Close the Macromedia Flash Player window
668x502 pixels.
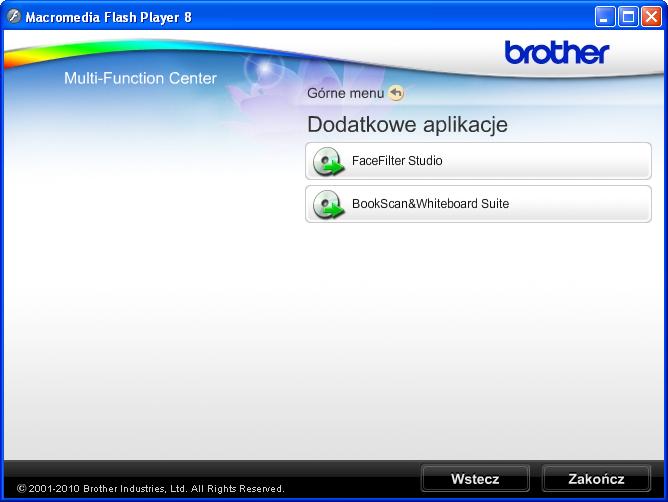(x=651, y=17)
